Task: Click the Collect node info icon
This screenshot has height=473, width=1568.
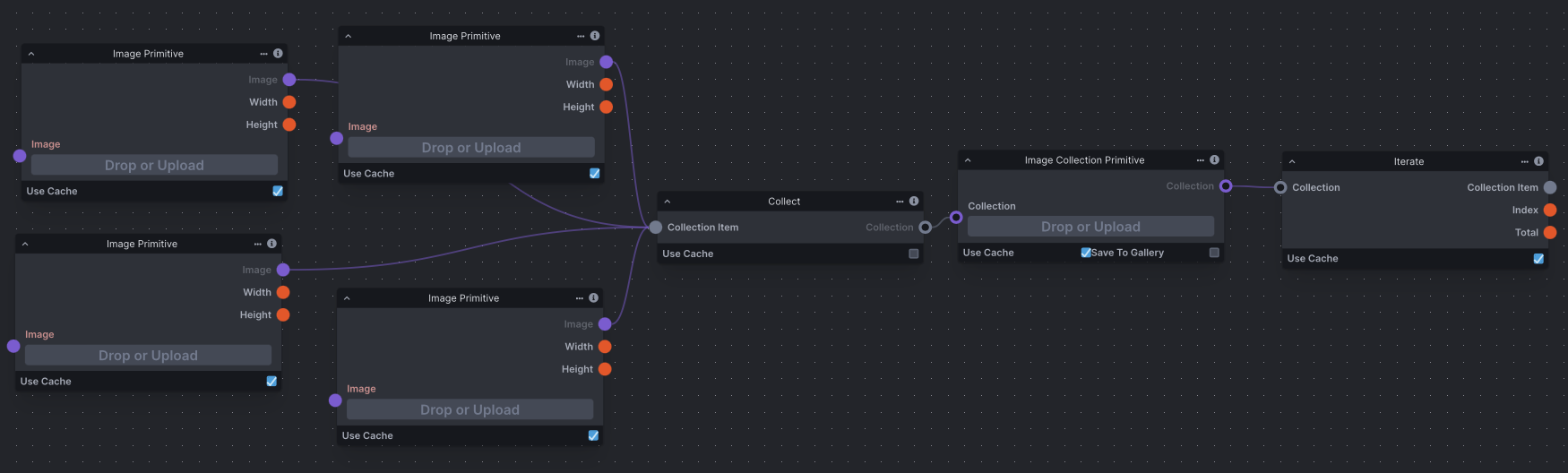Action: point(914,202)
